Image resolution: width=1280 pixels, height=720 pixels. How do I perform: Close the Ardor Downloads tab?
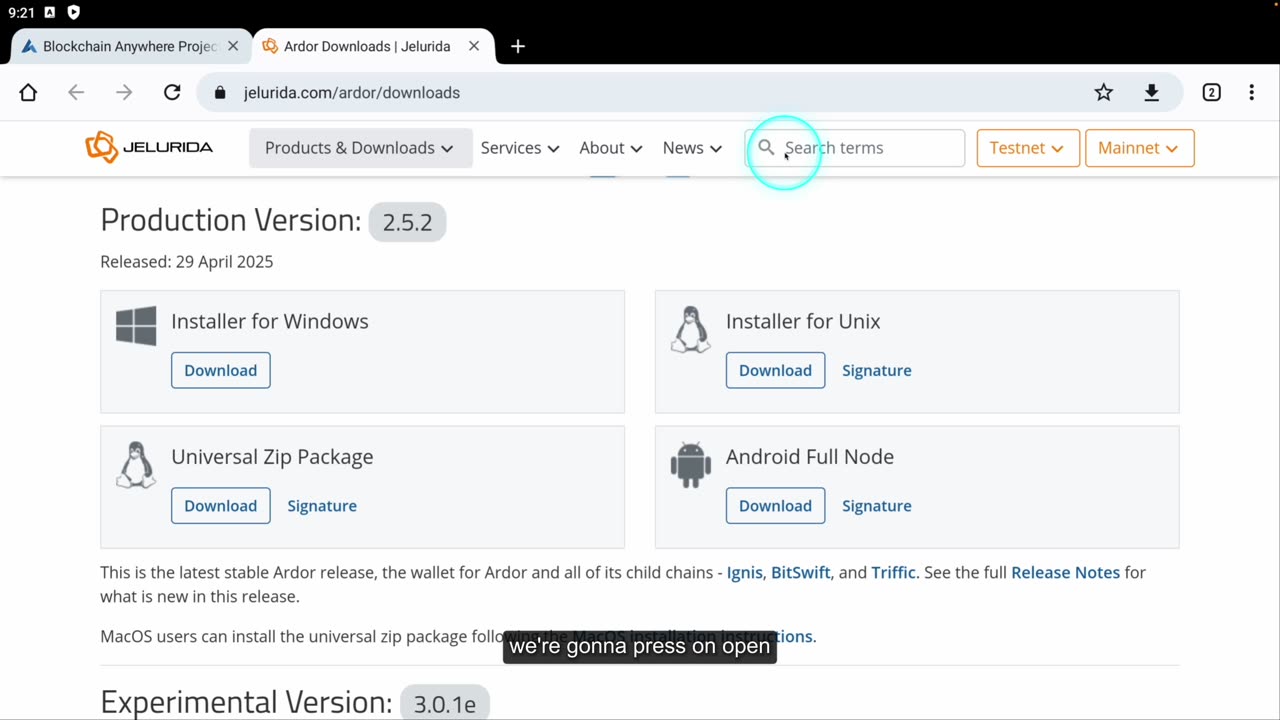pos(474,46)
